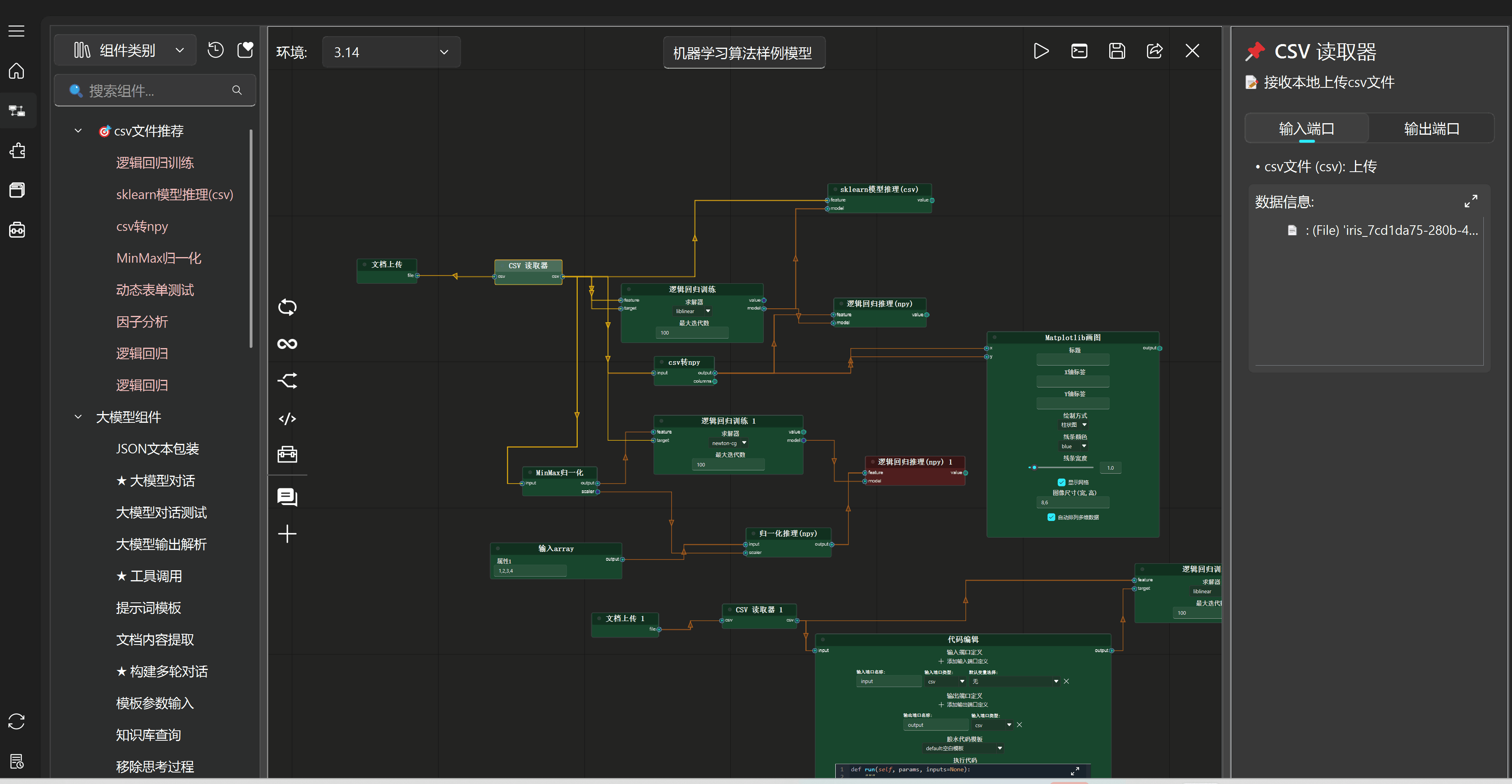Viewport: 1512px width, 784px height.
Task: Click 添加输出端口定义 button
Action: pos(963,705)
